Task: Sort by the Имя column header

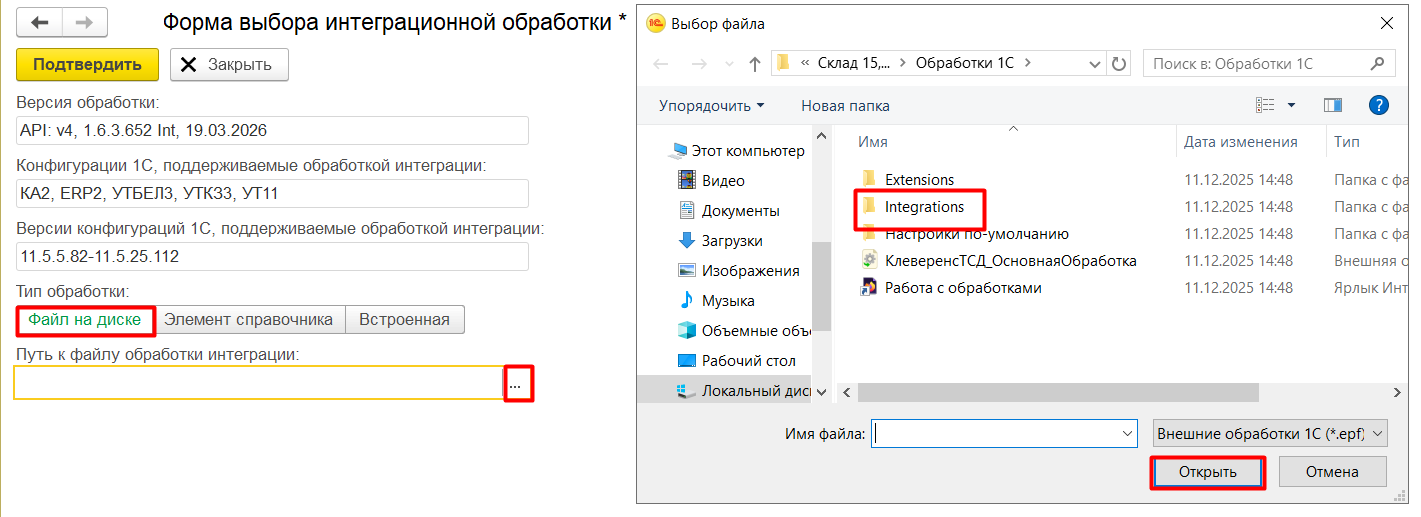Action: click(x=873, y=142)
